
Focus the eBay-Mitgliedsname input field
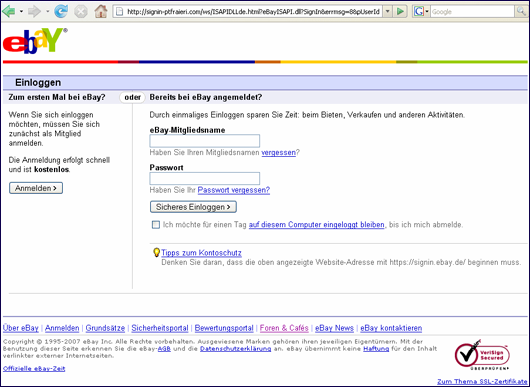(x=205, y=141)
